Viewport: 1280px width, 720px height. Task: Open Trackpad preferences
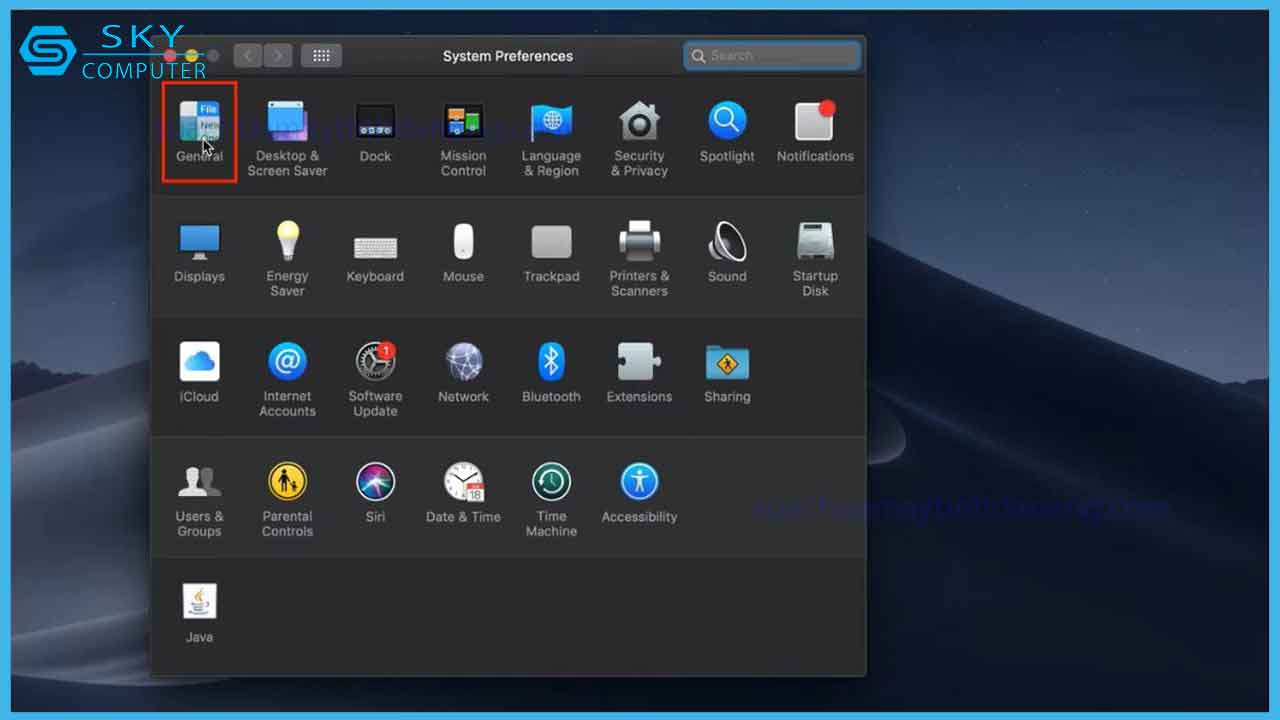(x=551, y=252)
